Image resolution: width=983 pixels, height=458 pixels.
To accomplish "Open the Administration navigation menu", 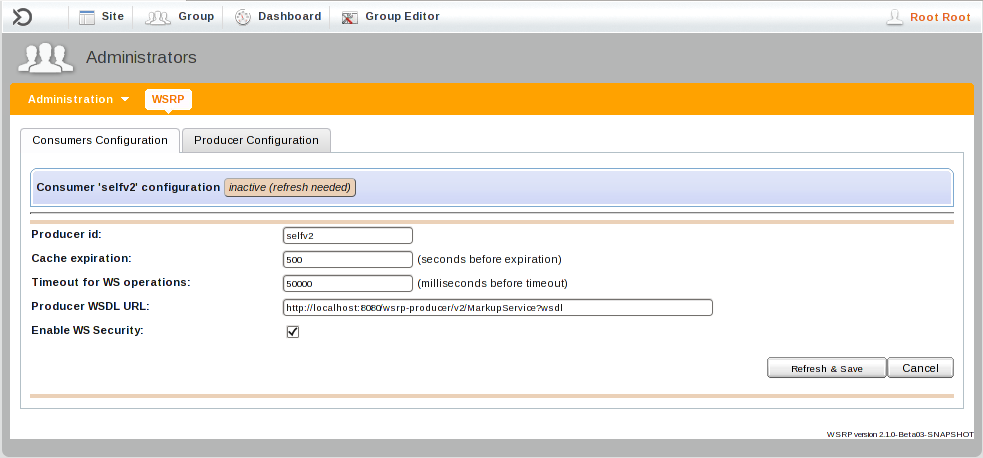I will point(71,100).
